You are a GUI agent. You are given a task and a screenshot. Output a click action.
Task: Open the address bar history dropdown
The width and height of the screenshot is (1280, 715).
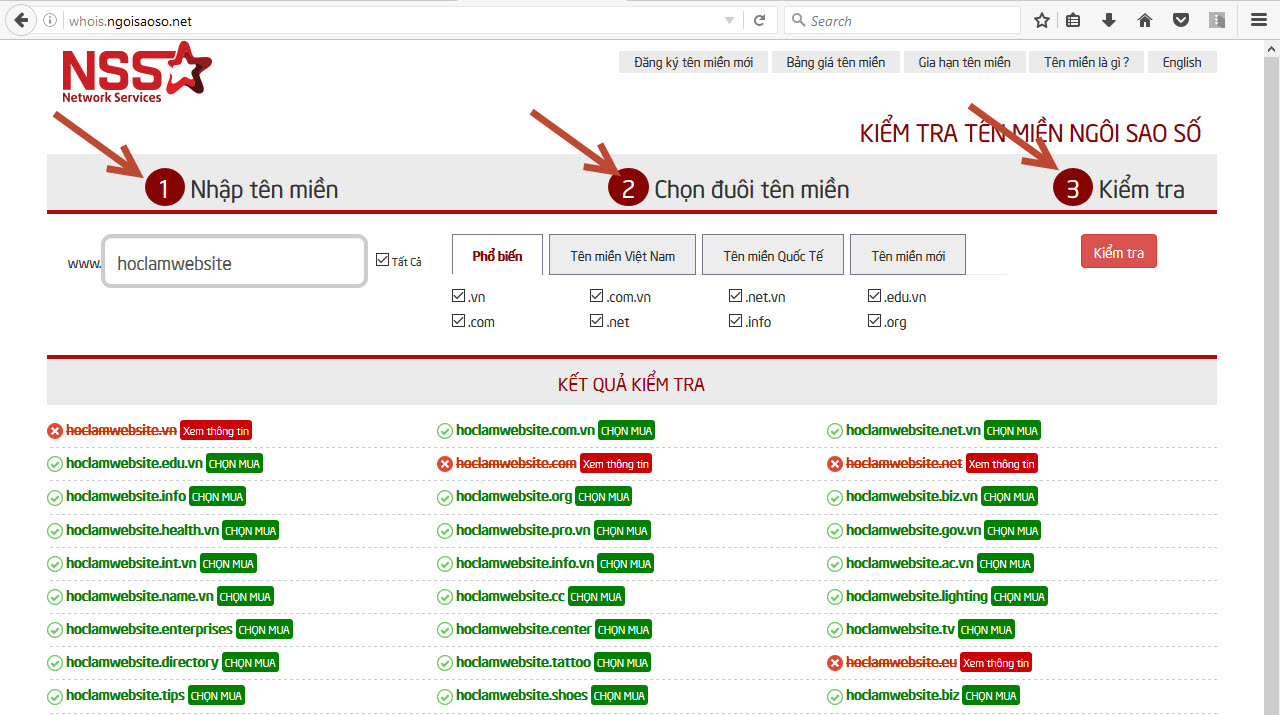click(x=731, y=20)
